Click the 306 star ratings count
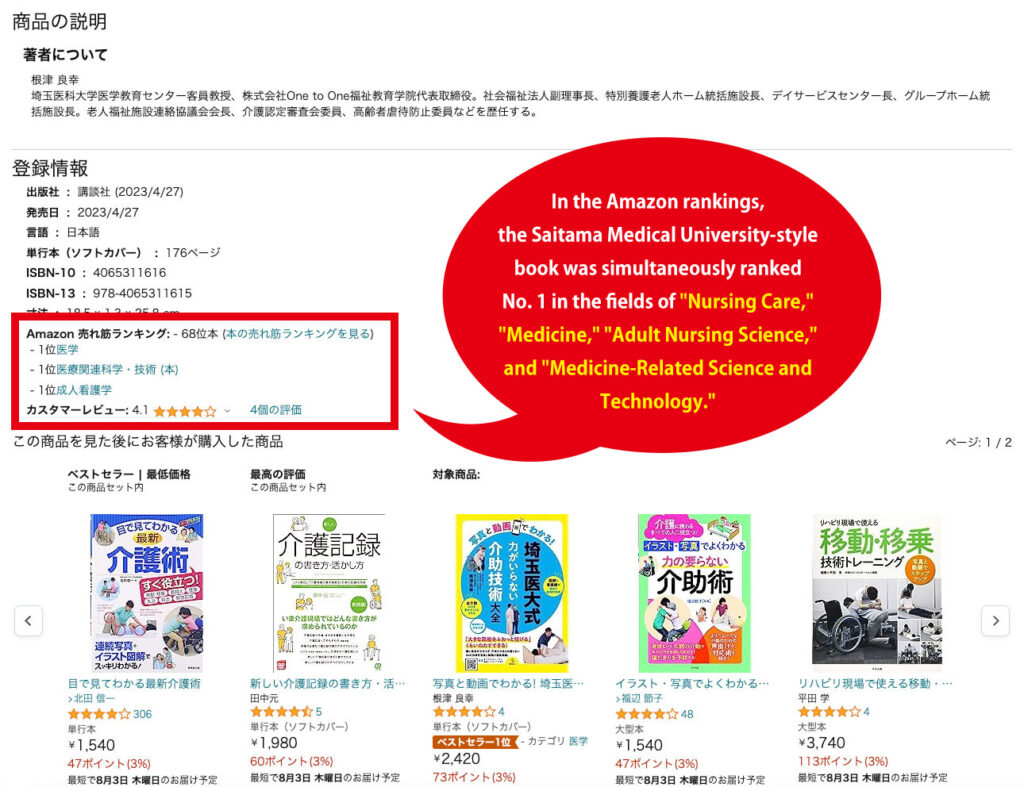Screen dimensions: 1024x787 pyautogui.click(x=142, y=714)
